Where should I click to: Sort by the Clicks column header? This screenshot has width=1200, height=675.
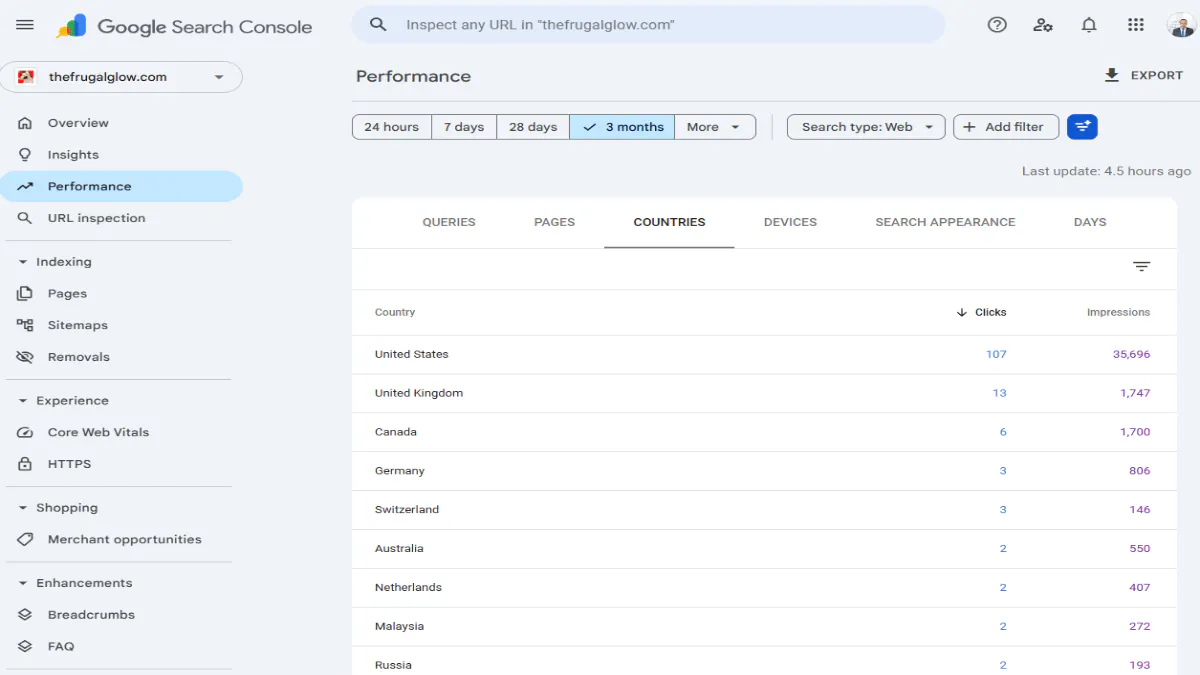982,312
